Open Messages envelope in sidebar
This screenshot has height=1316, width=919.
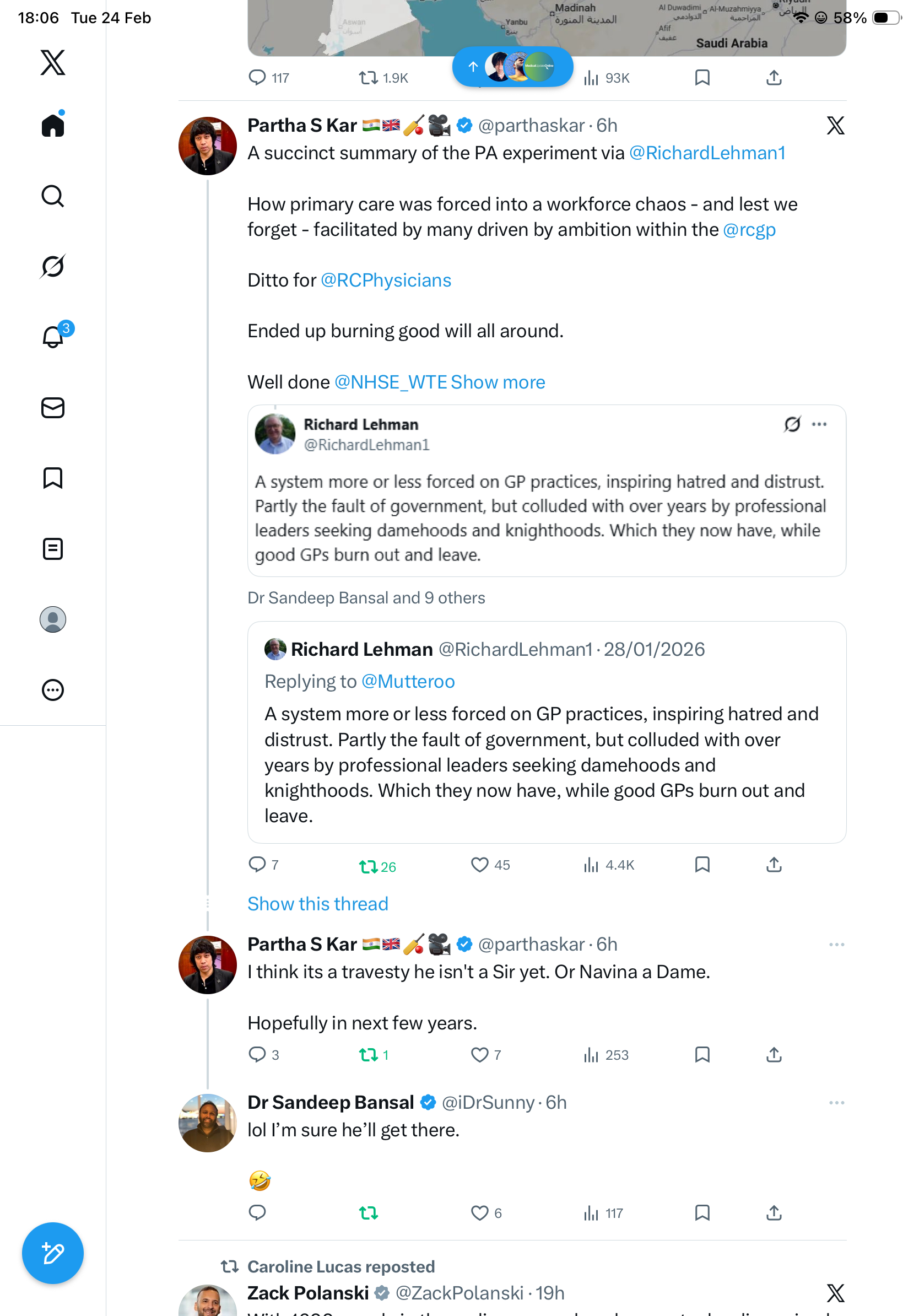(x=53, y=407)
